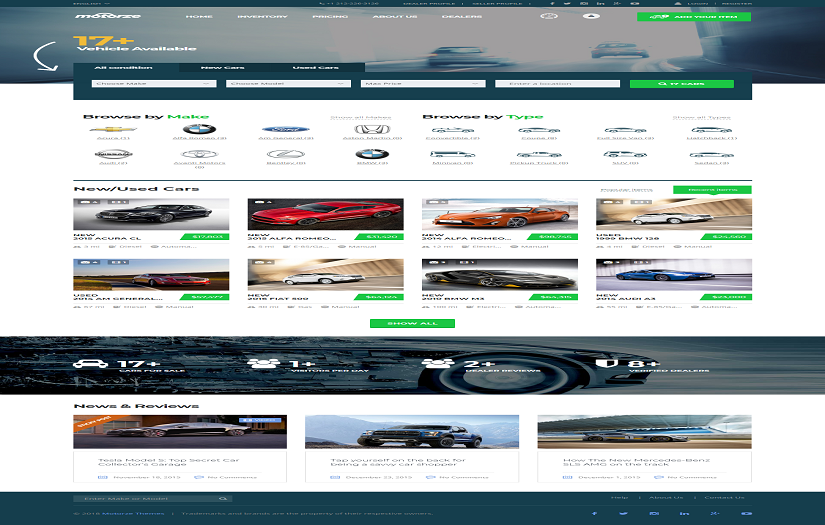
Task: Click the Show All button
Action: click(x=412, y=323)
